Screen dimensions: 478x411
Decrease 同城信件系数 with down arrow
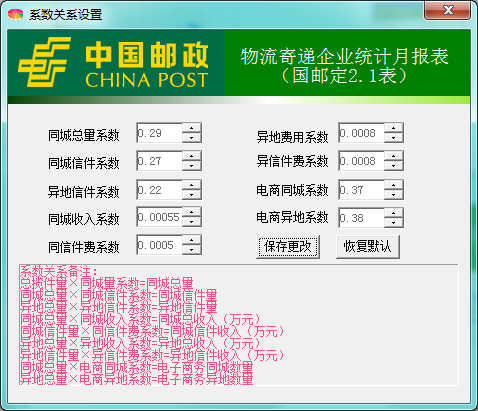point(191,166)
